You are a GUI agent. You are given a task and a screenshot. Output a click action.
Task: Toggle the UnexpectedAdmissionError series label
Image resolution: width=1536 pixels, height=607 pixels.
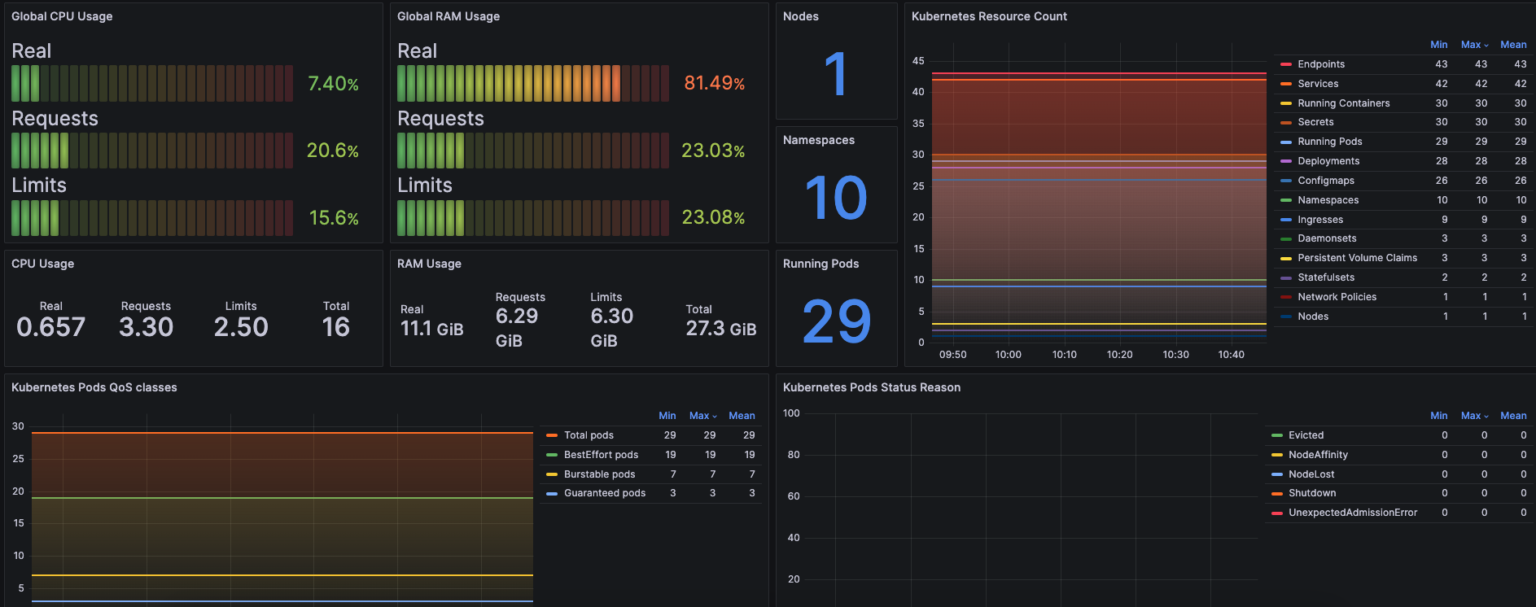(1353, 513)
